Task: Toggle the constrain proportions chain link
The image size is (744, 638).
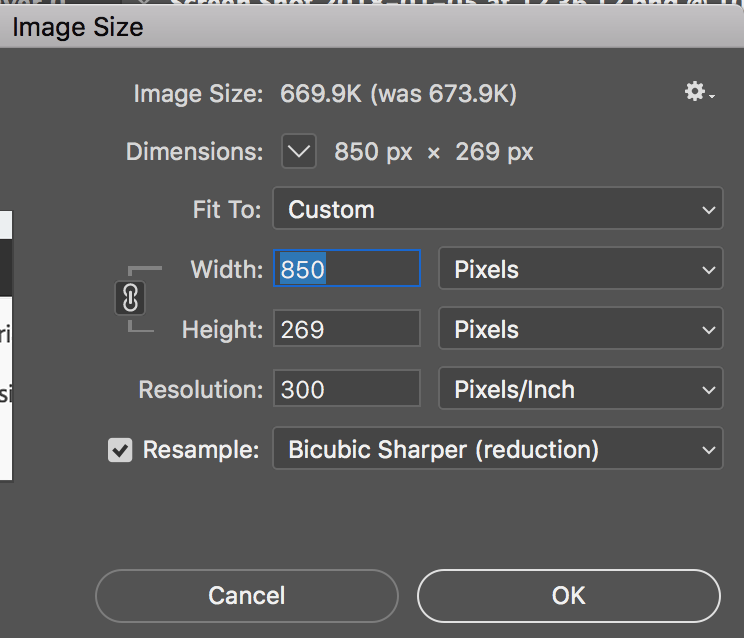Action: (131, 298)
